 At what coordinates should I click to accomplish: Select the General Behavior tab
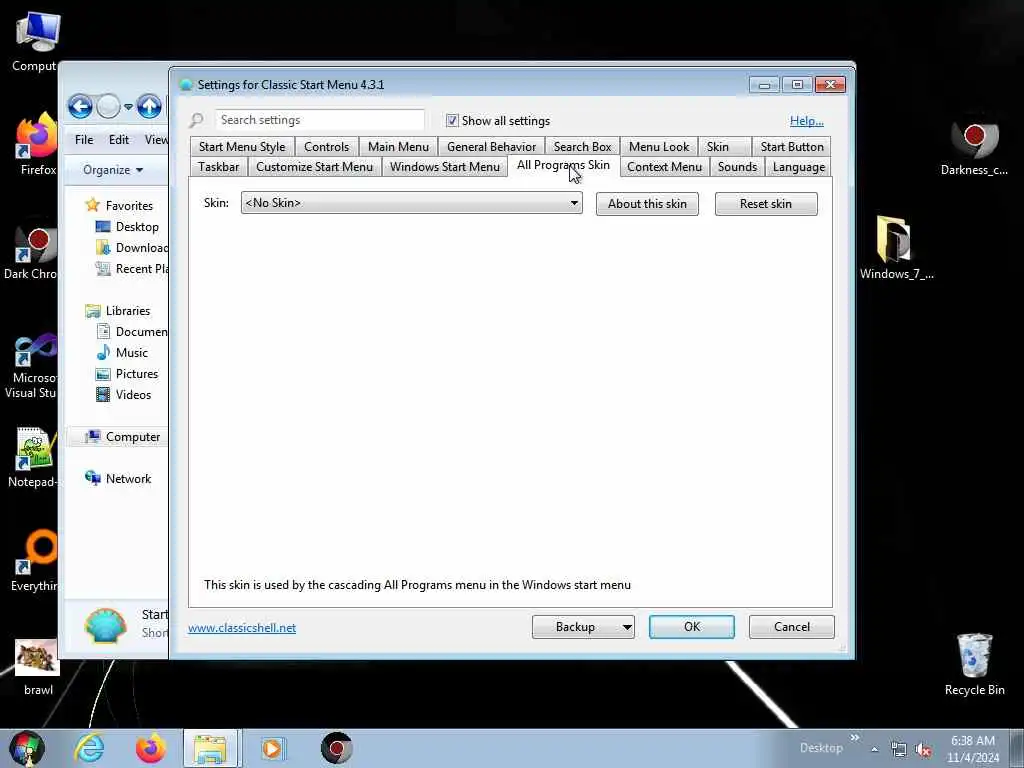491,147
